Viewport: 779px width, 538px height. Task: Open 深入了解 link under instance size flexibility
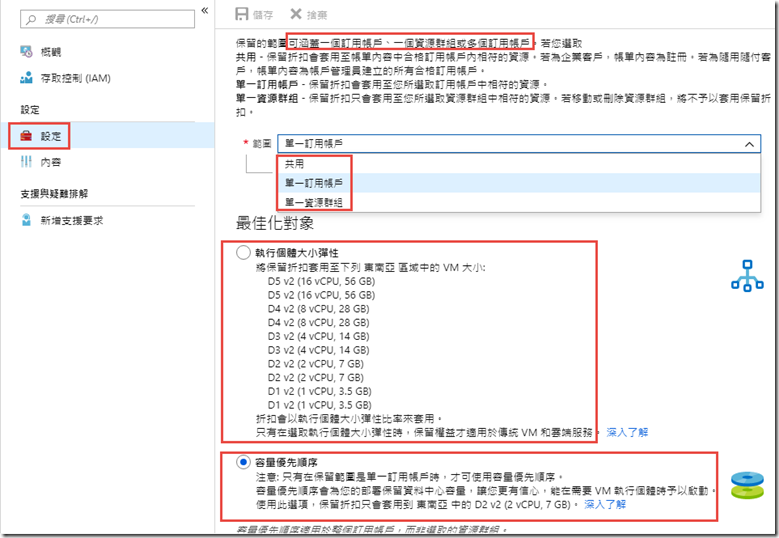click(x=627, y=432)
